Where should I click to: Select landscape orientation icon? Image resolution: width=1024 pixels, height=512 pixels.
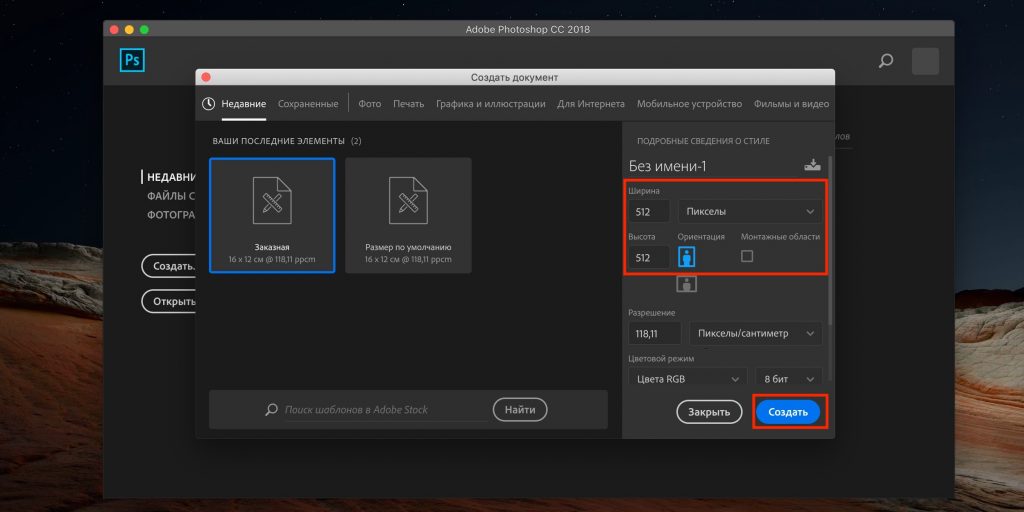pos(687,284)
